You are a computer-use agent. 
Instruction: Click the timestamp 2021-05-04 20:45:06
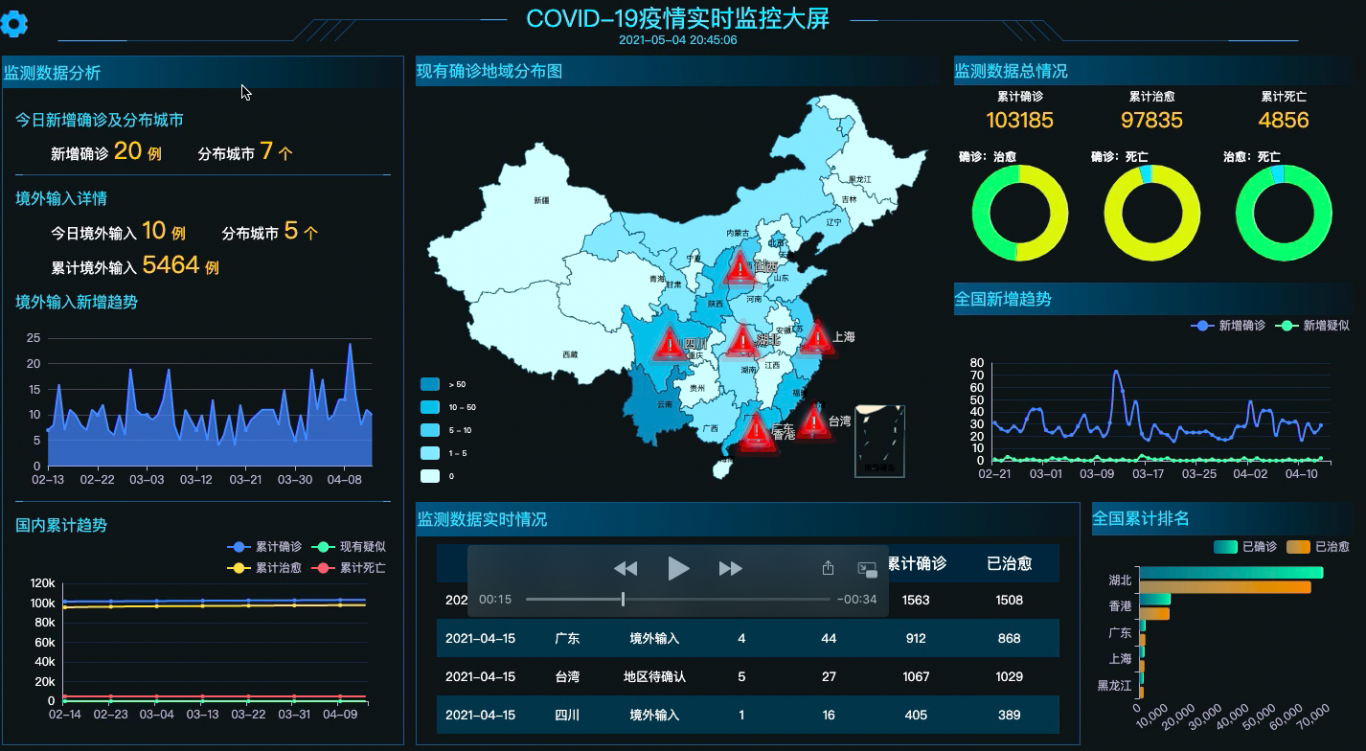tap(678, 40)
